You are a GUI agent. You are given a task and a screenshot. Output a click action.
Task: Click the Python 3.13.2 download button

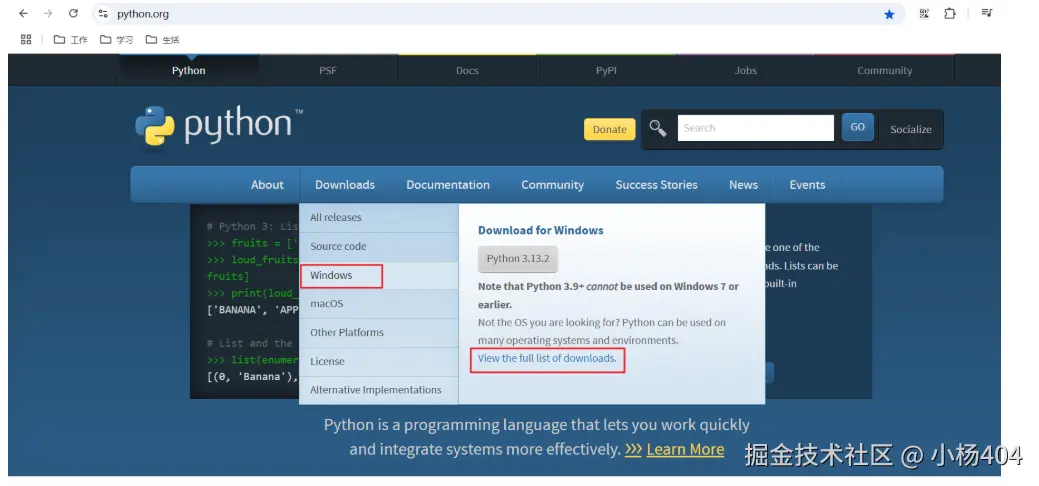518,259
